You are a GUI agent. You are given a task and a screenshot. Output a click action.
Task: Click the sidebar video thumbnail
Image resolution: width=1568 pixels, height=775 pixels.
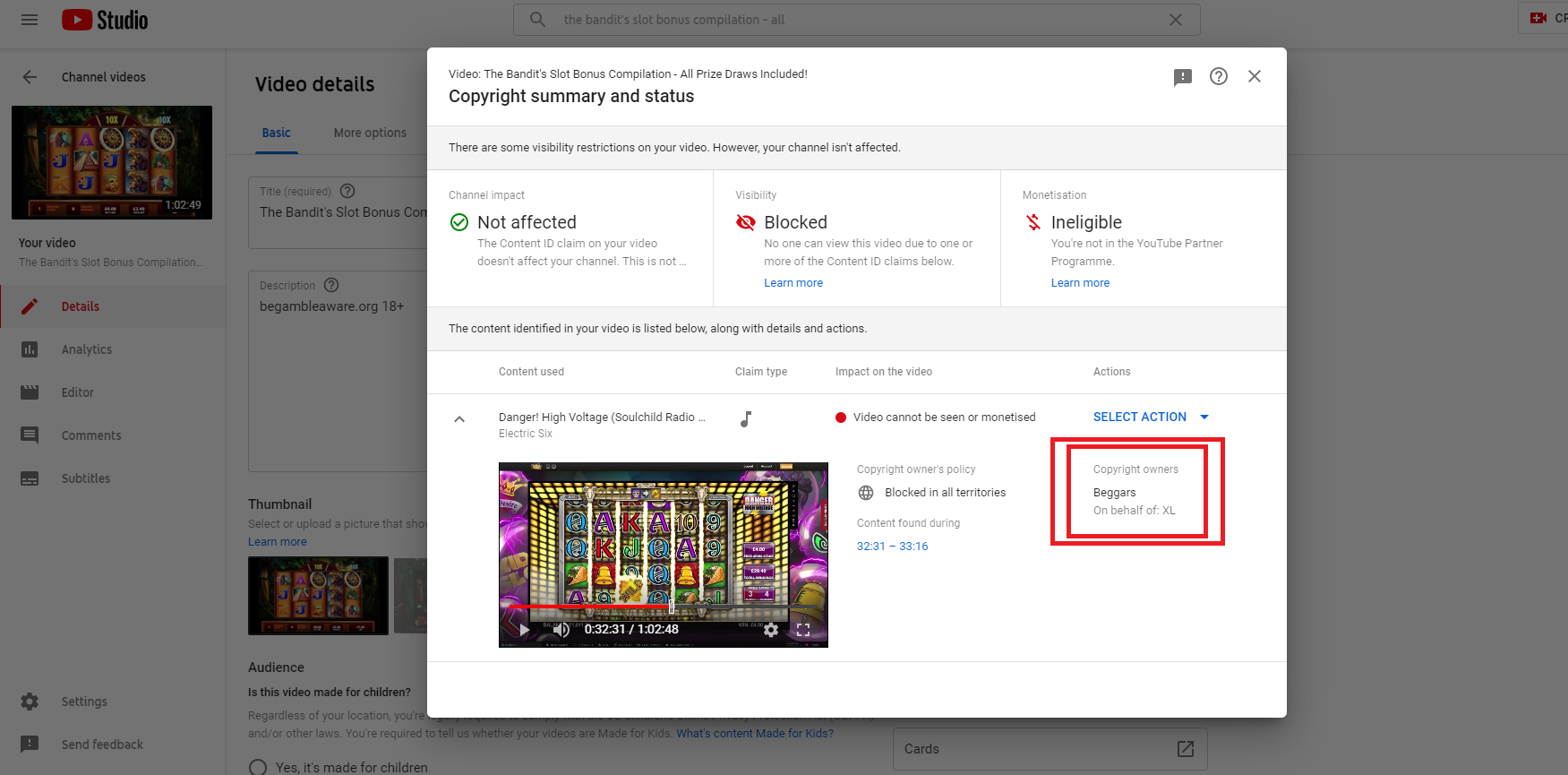(x=112, y=162)
